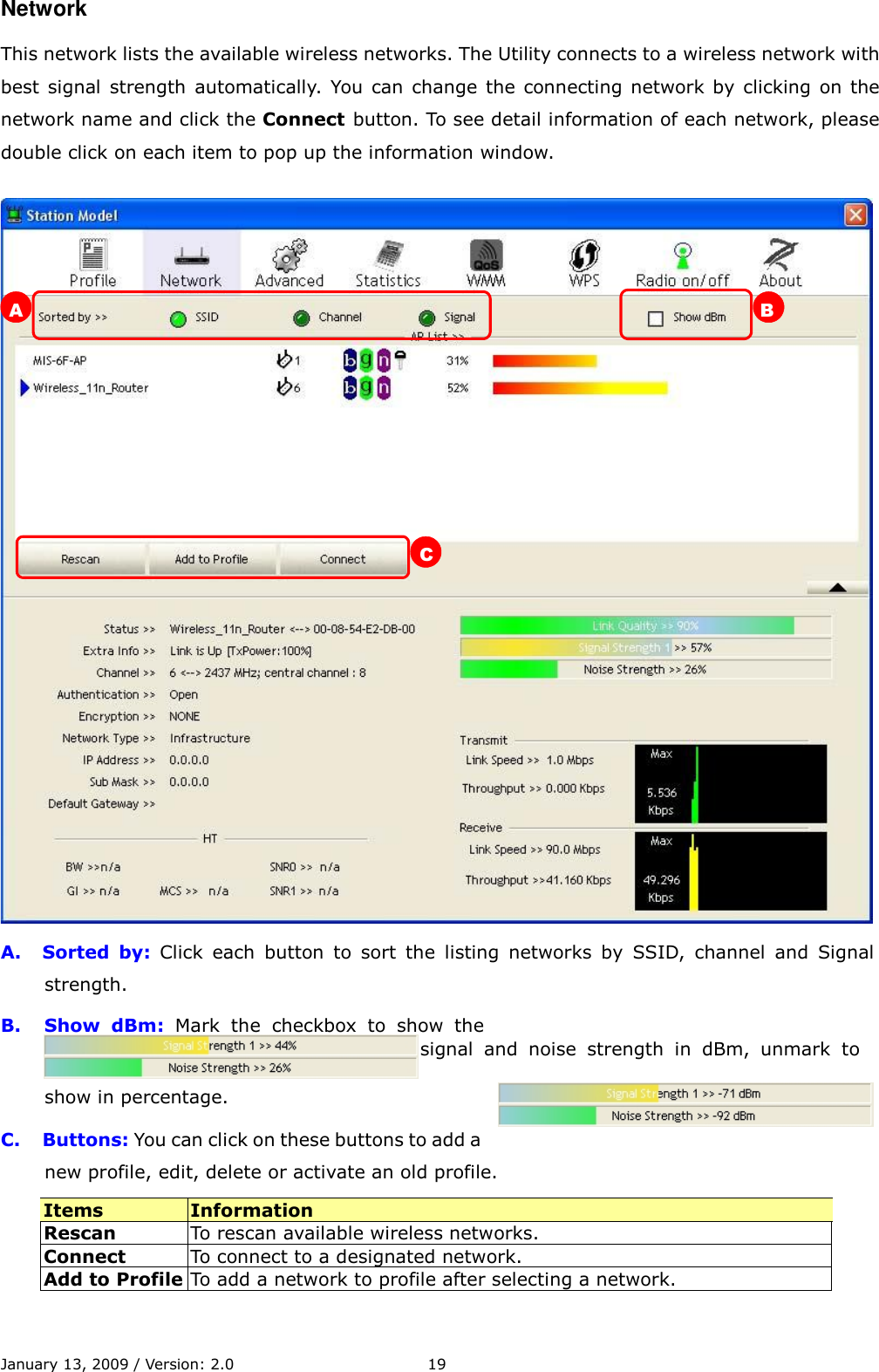Click Channel value 2437 MHz text
This screenshot has width=879, height=1372.
pyautogui.click(x=268, y=672)
